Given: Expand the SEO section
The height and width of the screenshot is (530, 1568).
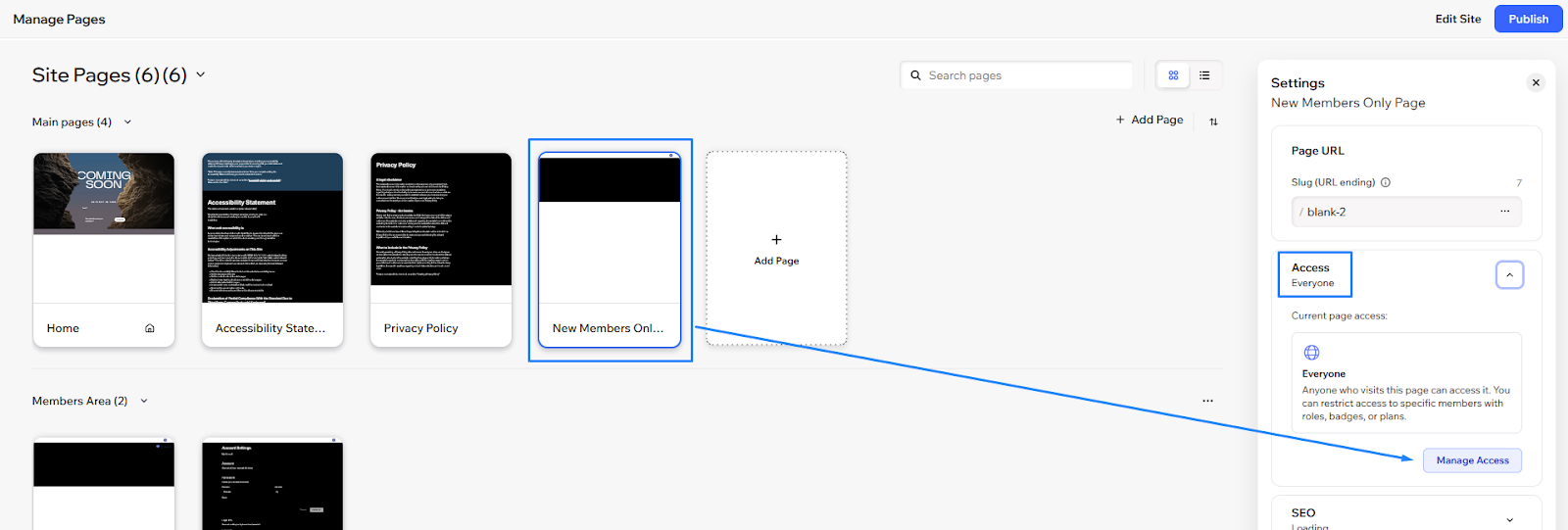Looking at the screenshot, I should coord(1509,519).
